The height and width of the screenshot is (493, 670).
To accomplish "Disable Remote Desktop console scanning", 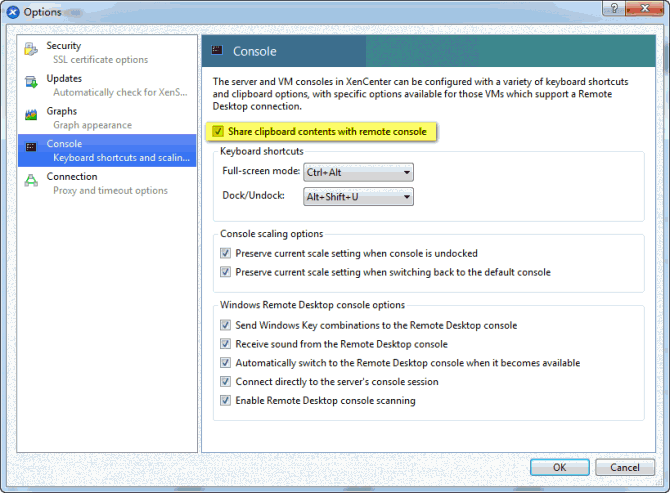I will 225,400.
